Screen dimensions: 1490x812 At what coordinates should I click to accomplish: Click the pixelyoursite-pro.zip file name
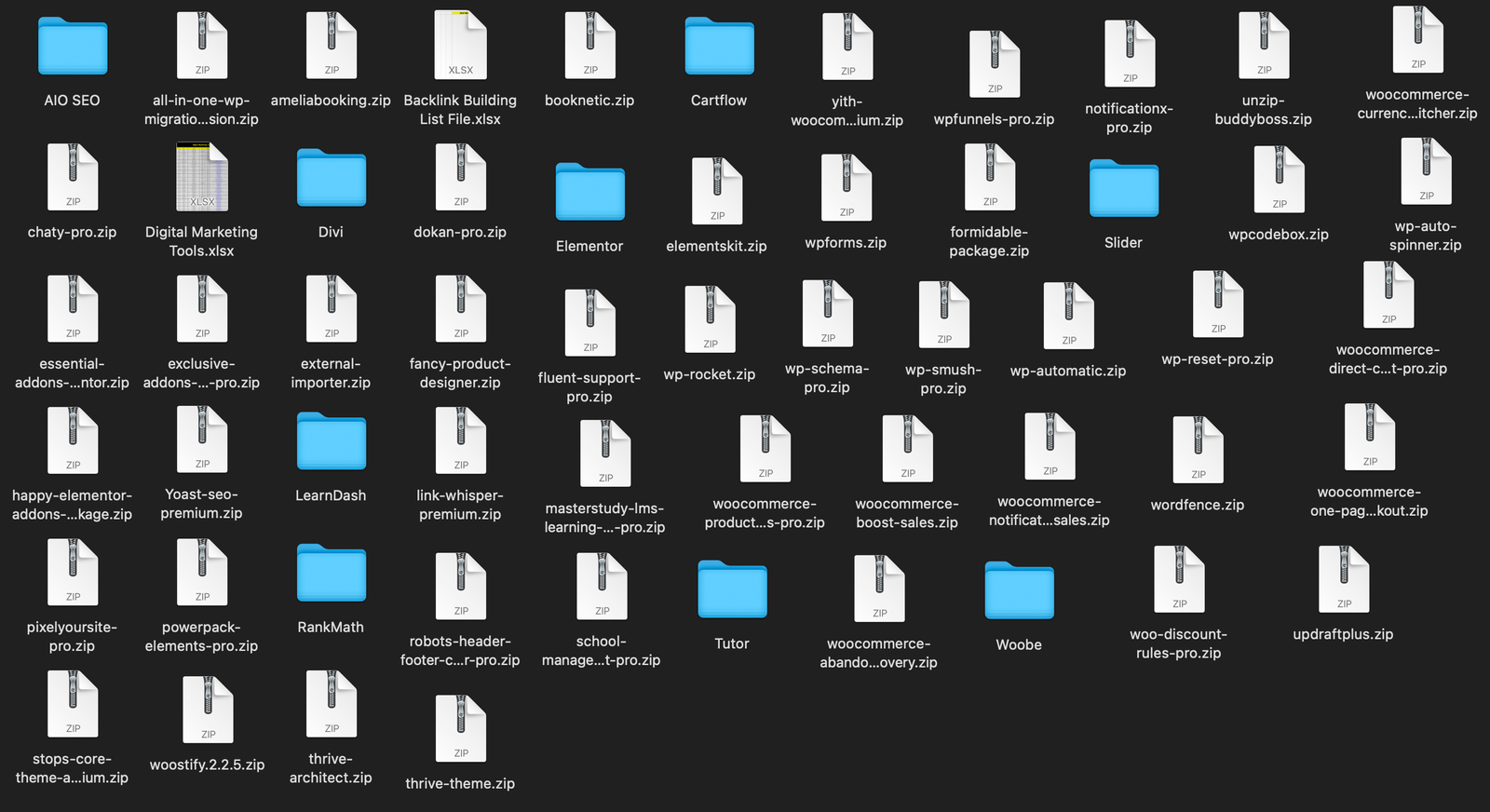coord(72,636)
